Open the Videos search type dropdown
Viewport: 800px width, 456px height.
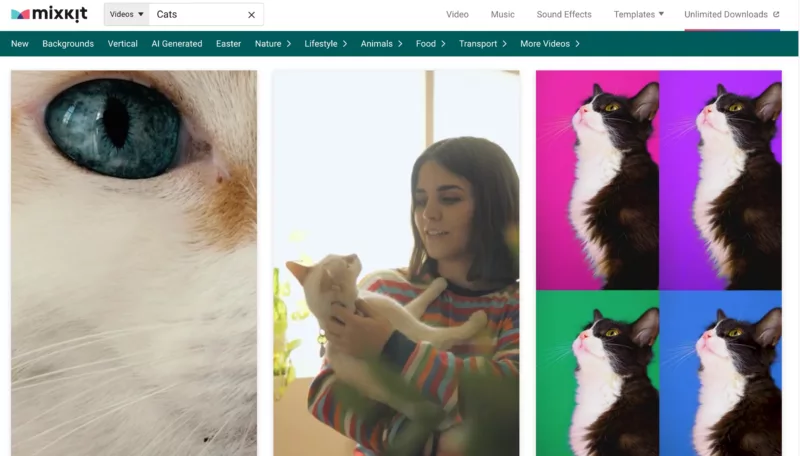[127, 15]
